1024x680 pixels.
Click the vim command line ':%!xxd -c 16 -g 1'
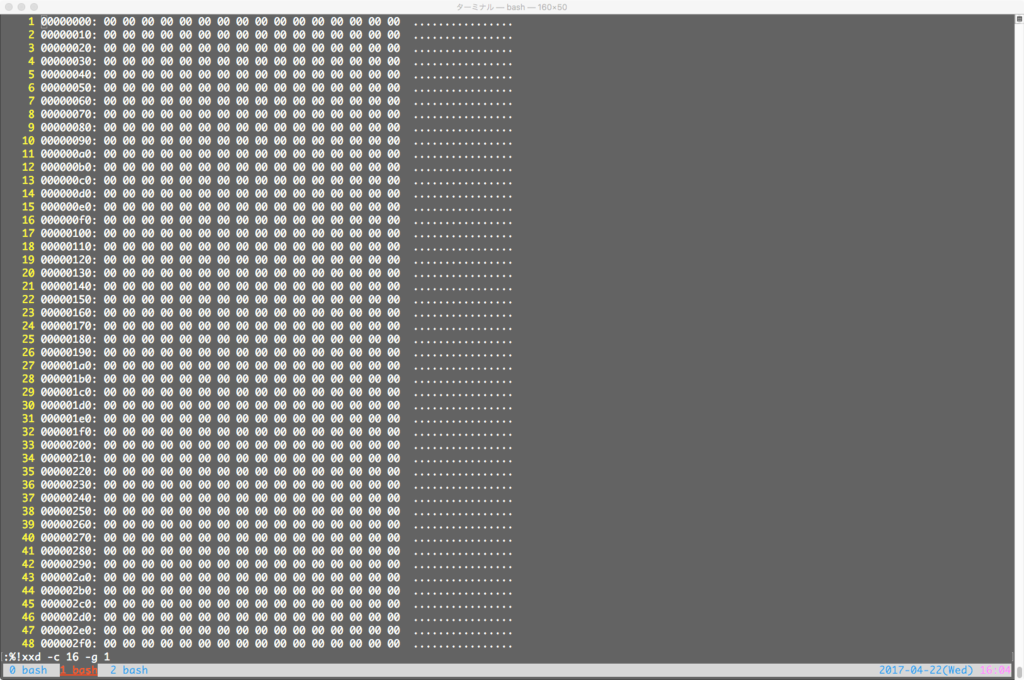[57, 656]
